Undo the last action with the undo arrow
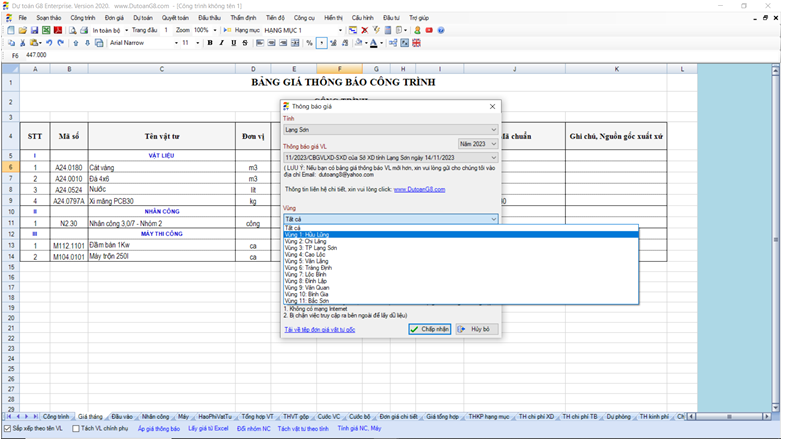787x442 pixels. pyautogui.click(x=49, y=43)
